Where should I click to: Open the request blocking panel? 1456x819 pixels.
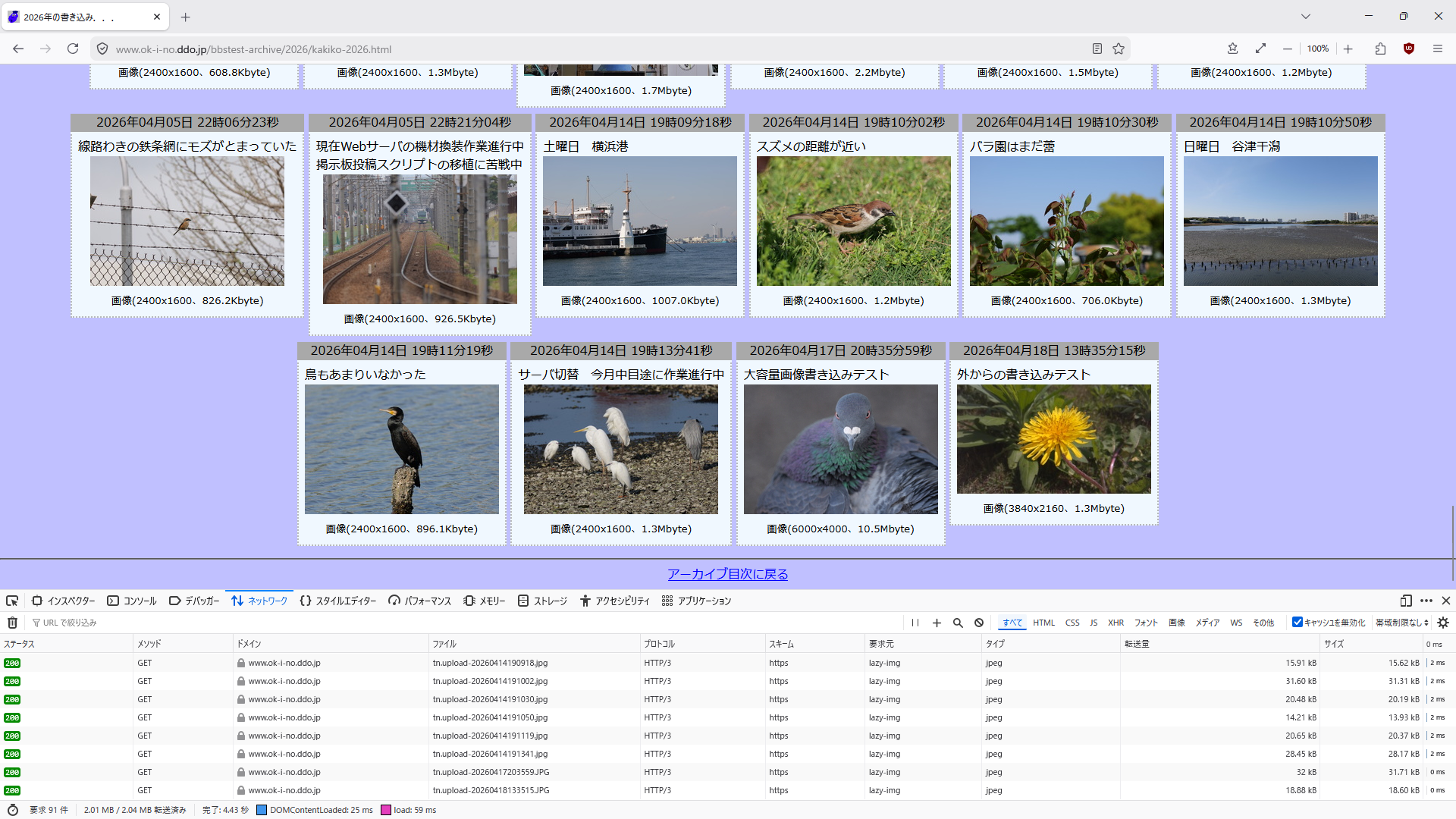pyautogui.click(x=979, y=623)
